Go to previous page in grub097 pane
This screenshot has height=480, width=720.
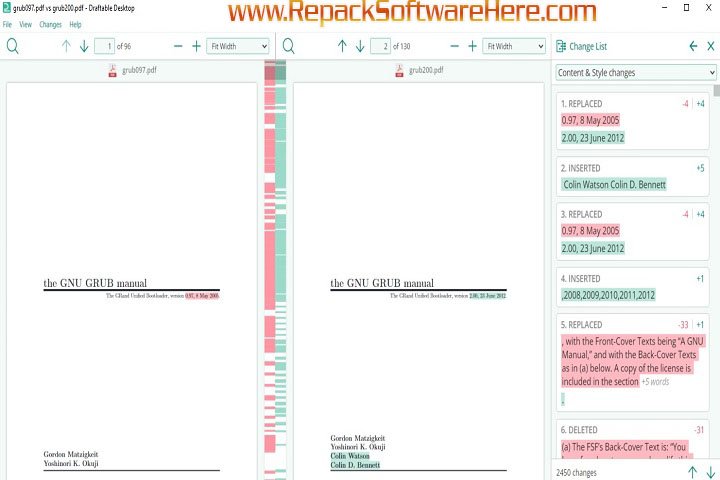point(66,46)
